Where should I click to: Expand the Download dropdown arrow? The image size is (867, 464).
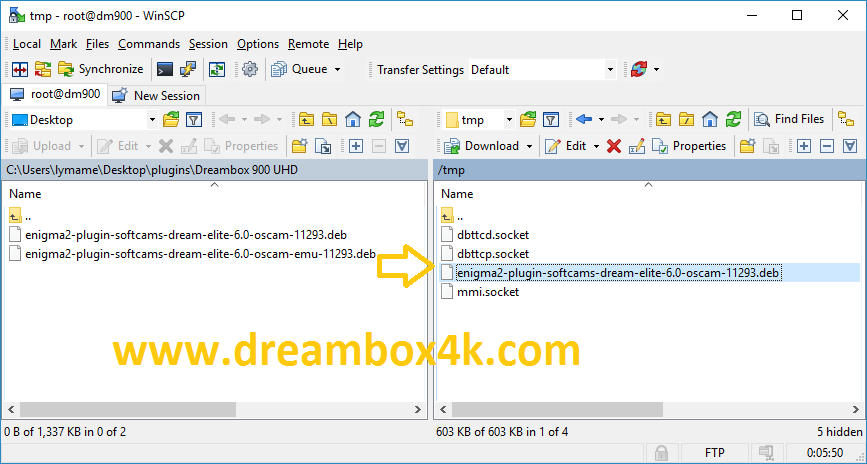[x=529, y=146]
